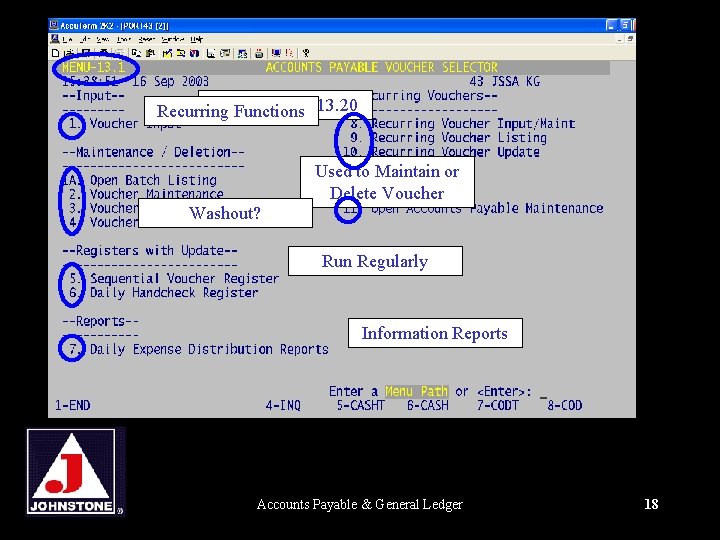Click the purple toolbar icon

[194, 53]
